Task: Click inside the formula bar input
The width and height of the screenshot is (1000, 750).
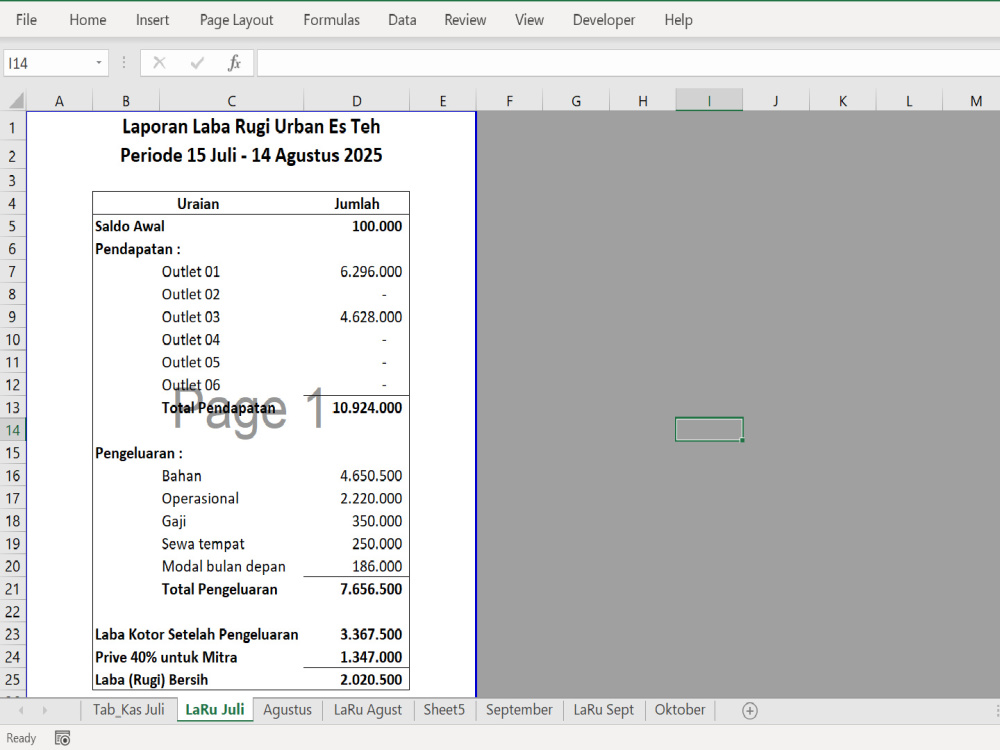Action: pos(628,63)
